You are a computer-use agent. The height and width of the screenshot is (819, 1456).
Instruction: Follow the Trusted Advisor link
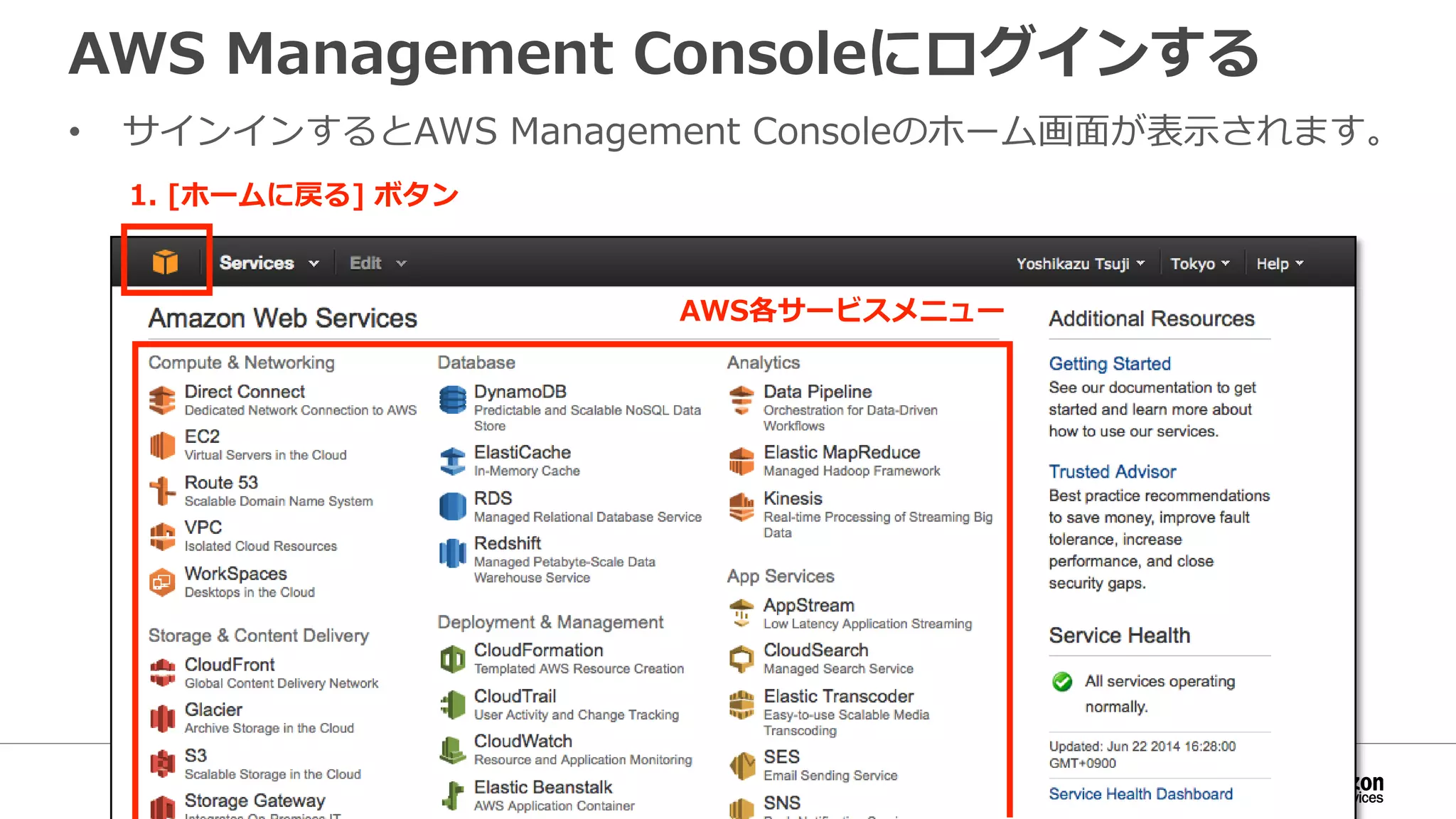click(x=1112, y=471)
